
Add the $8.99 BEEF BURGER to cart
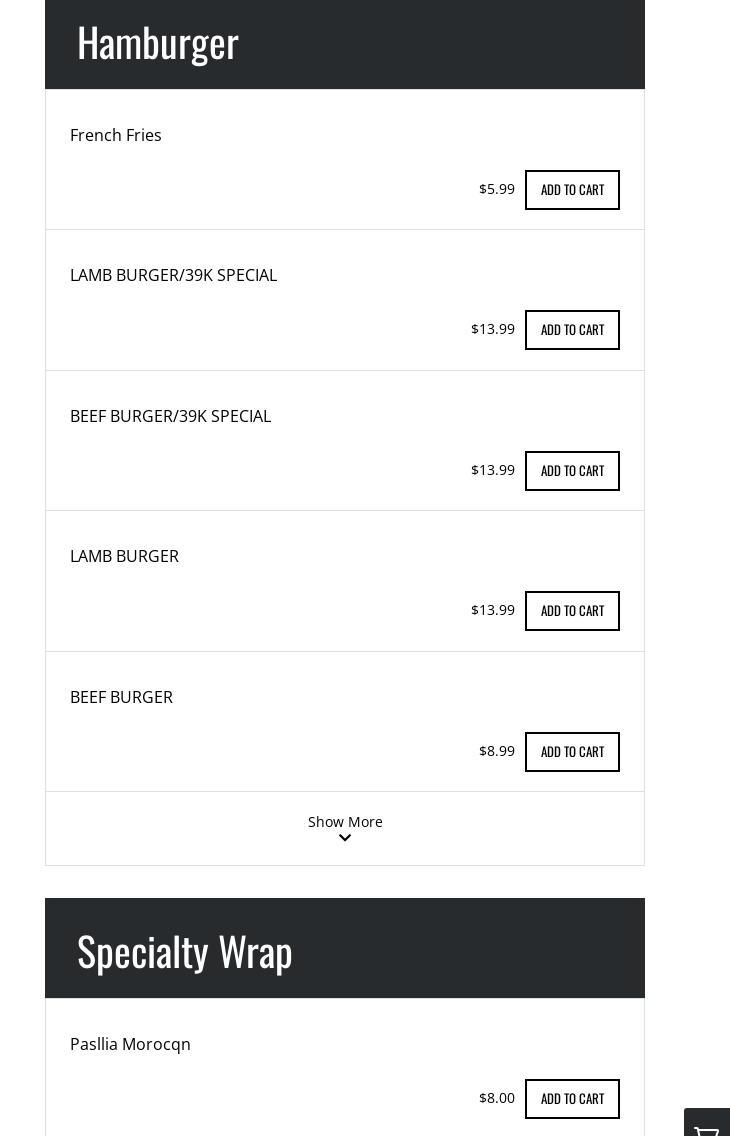pyautogui.click(x=572, y=752)
